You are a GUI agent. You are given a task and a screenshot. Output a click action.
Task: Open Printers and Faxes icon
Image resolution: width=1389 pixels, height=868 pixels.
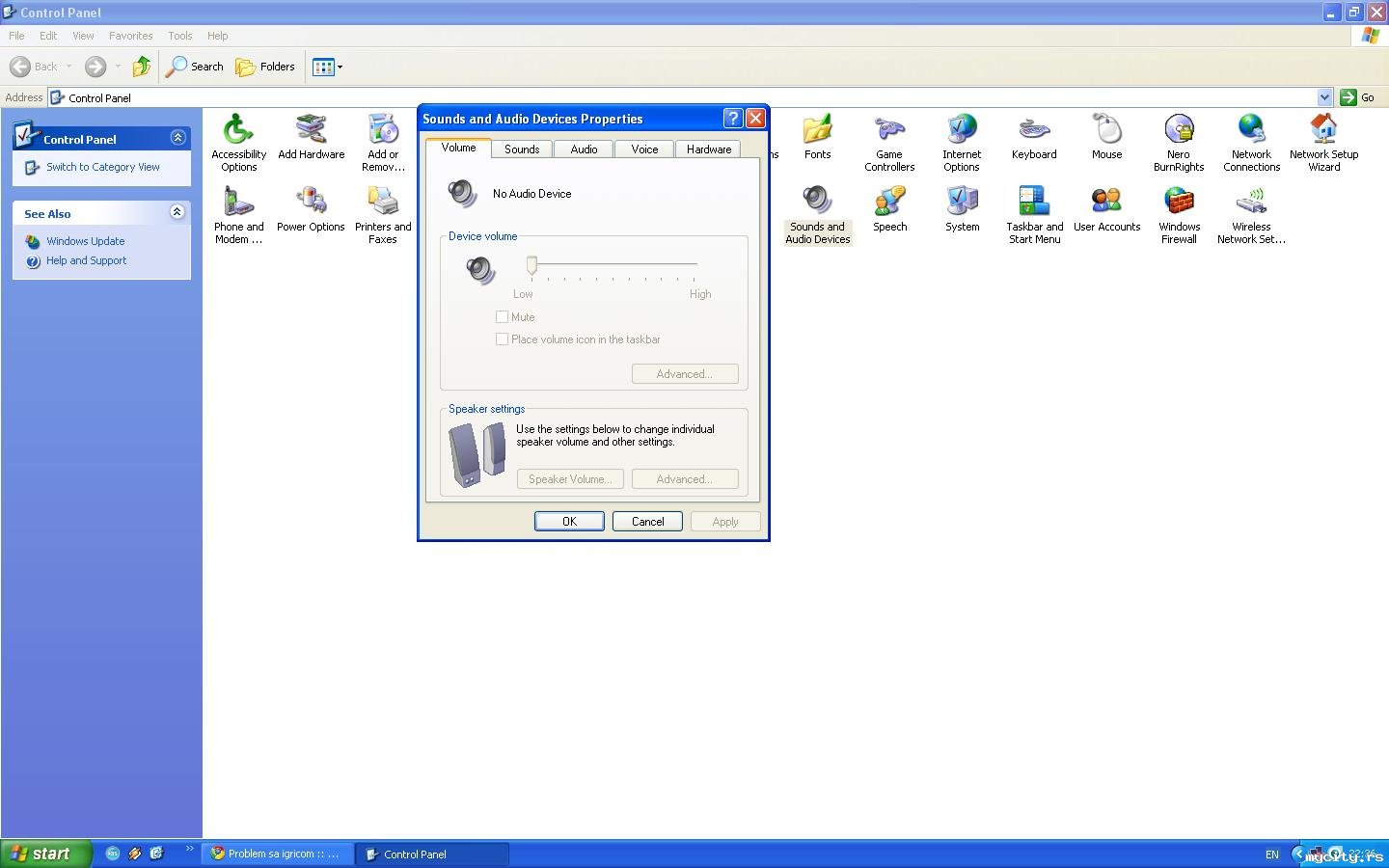pos(383,214)
